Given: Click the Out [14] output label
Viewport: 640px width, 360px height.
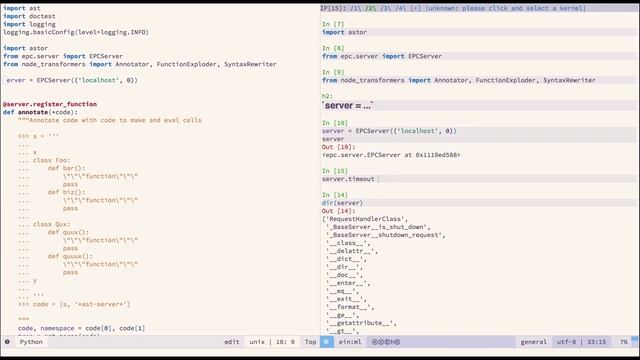Looking at the screenshot, I should tap(338, 211).
